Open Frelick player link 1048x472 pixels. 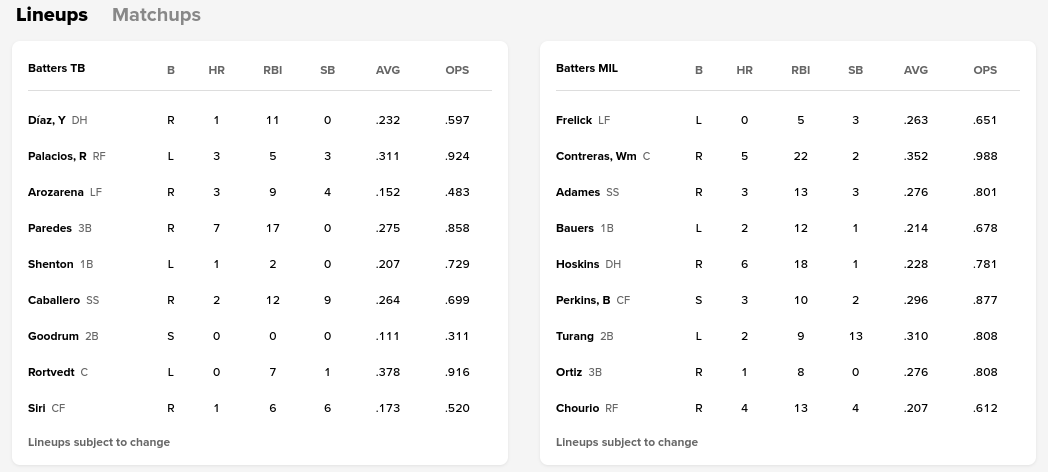point(574,120)
